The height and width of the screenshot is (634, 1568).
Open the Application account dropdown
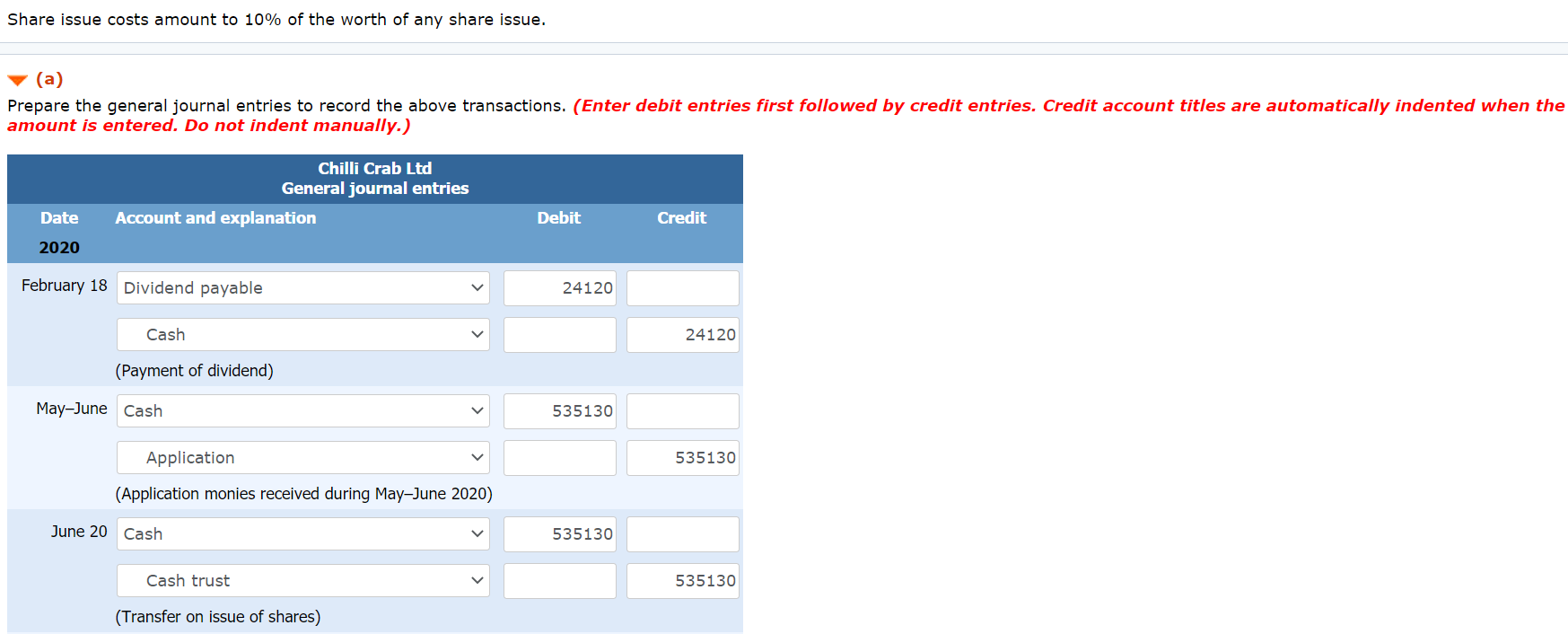[303, 457]
